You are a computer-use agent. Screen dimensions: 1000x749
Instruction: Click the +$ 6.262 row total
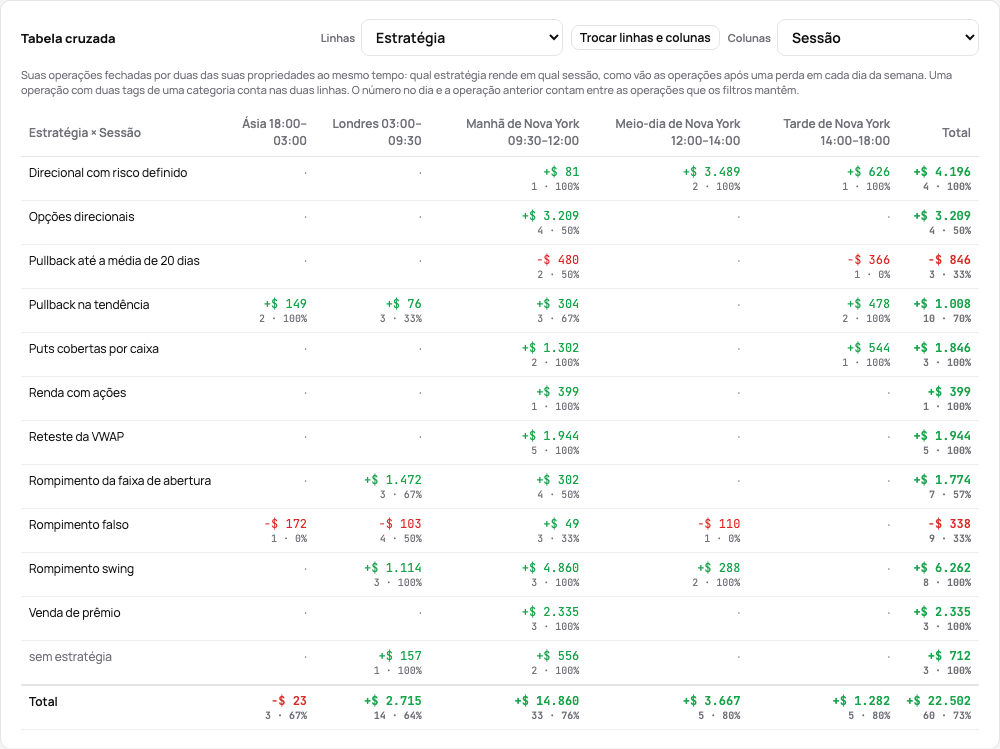pos(941,568)
